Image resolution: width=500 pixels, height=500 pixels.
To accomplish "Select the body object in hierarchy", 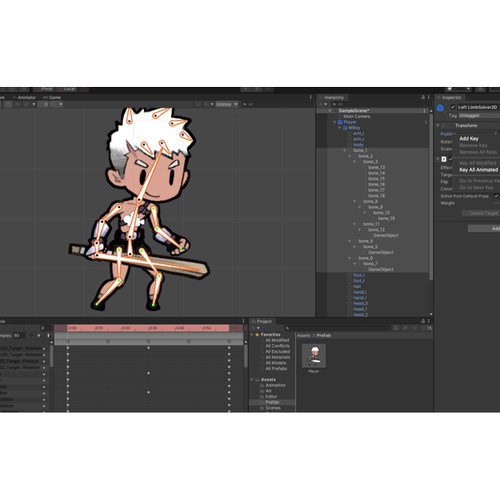I will coord(358,145).
